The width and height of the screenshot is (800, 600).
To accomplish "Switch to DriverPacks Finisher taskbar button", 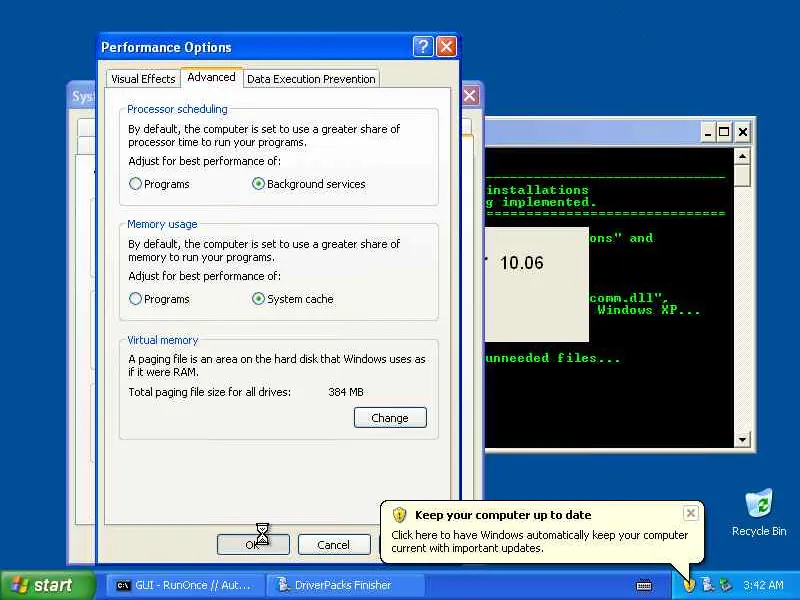I will 345,585.
